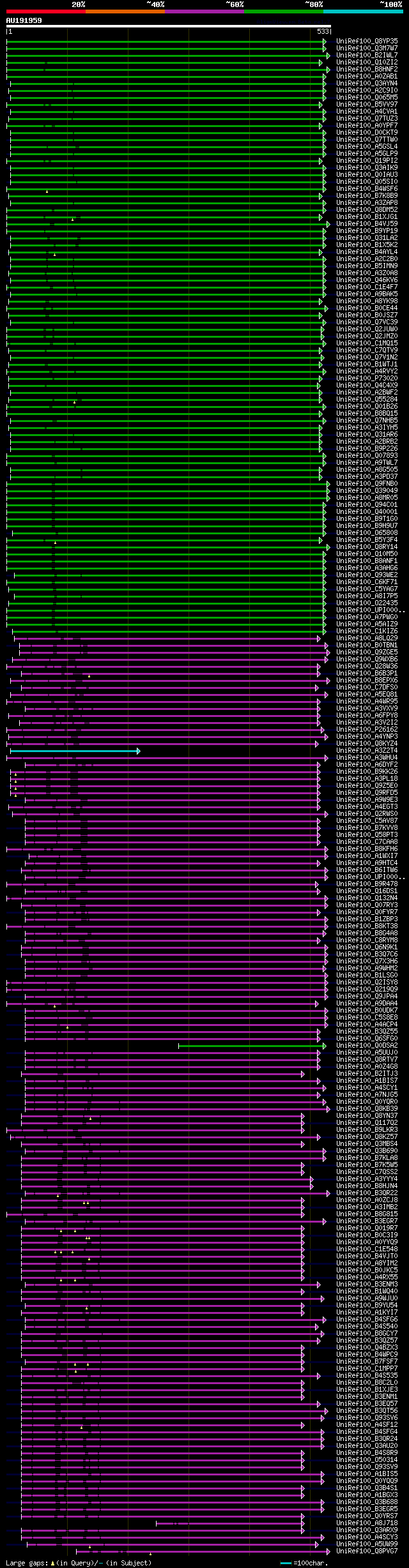Select hit label UniRef100_B8HNF2

point(367,70)
